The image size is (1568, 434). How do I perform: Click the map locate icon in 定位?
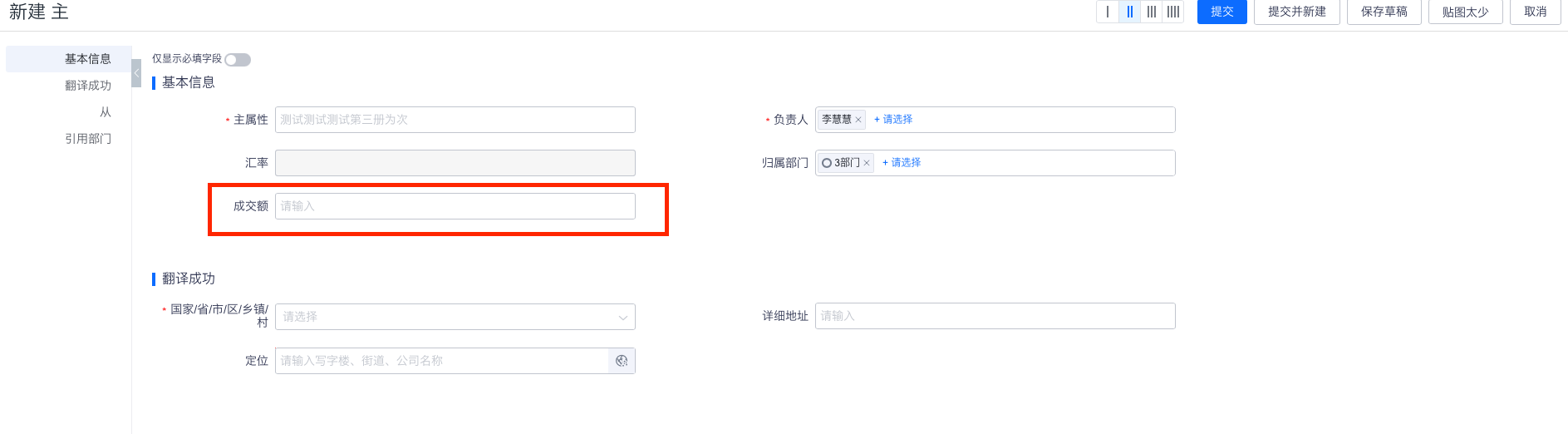tap(622, 361)
